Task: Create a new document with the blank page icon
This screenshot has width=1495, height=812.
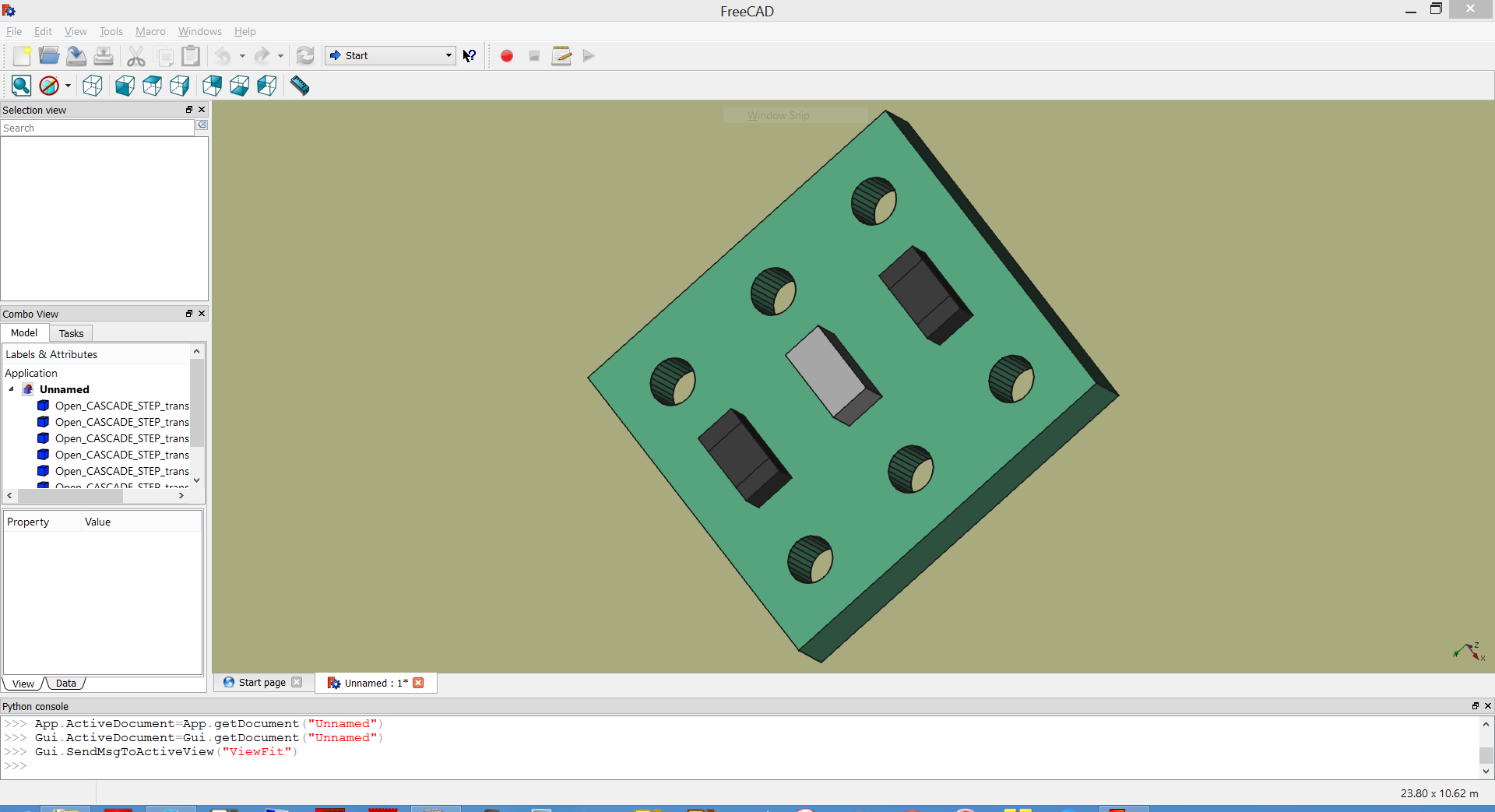Action: 22,56
